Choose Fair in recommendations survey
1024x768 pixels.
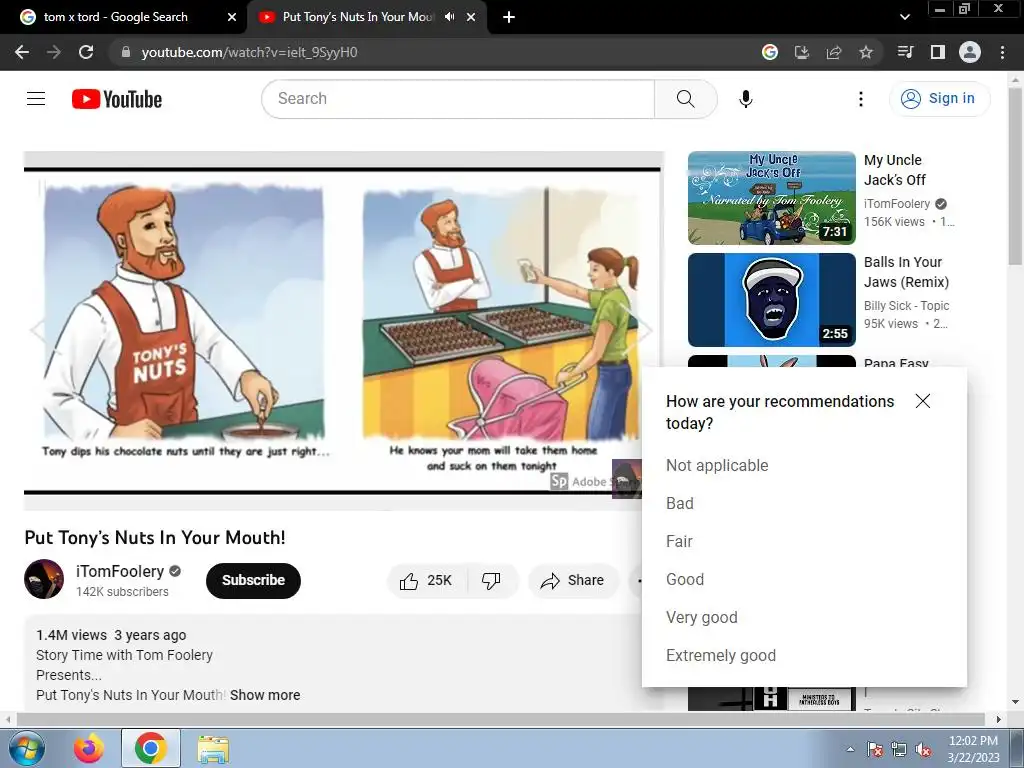coord(679,541)
